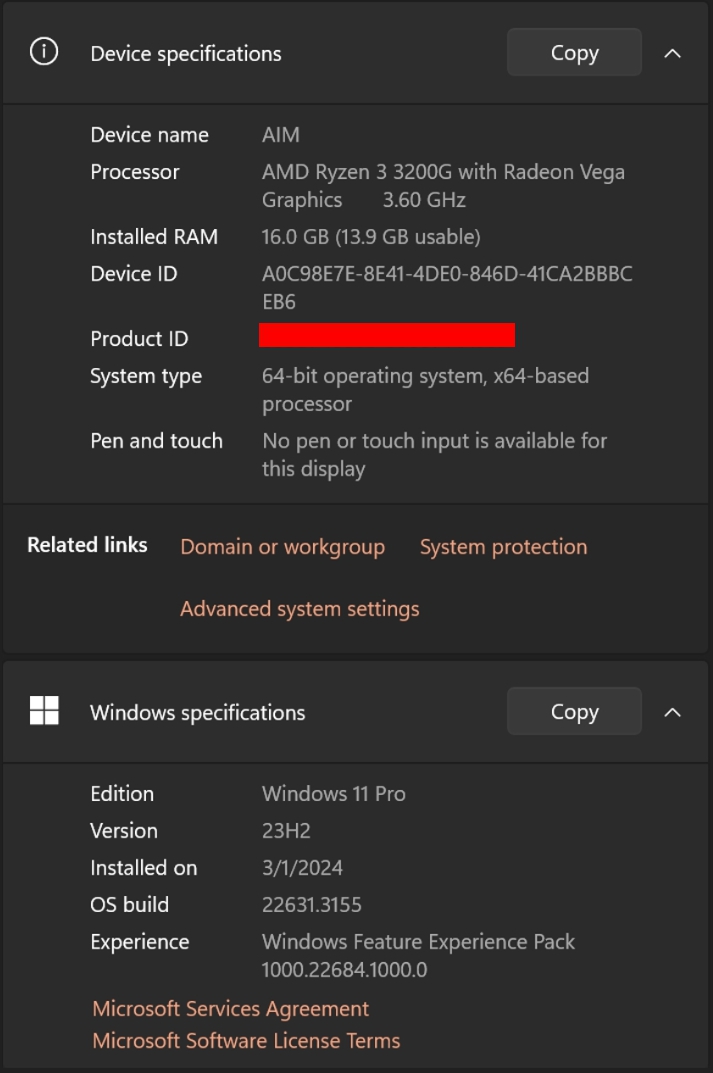The width and height of the screenshot is (713, 1073).
Task: Collapse the Device specifications section chevron
Action: click(673, 53)
